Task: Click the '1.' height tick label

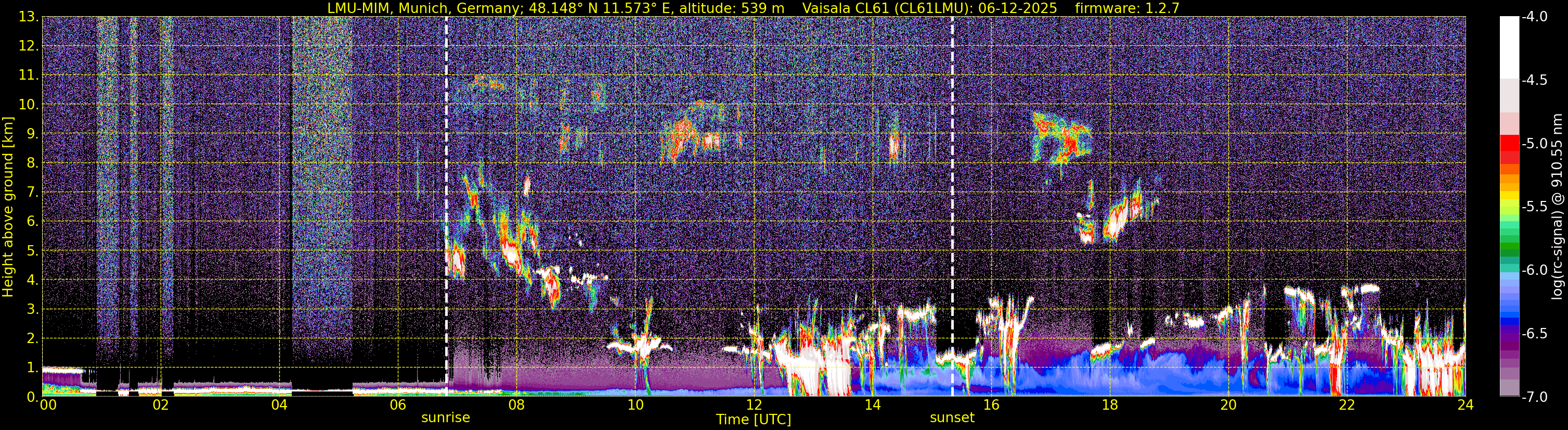Action: click(32, 368)
